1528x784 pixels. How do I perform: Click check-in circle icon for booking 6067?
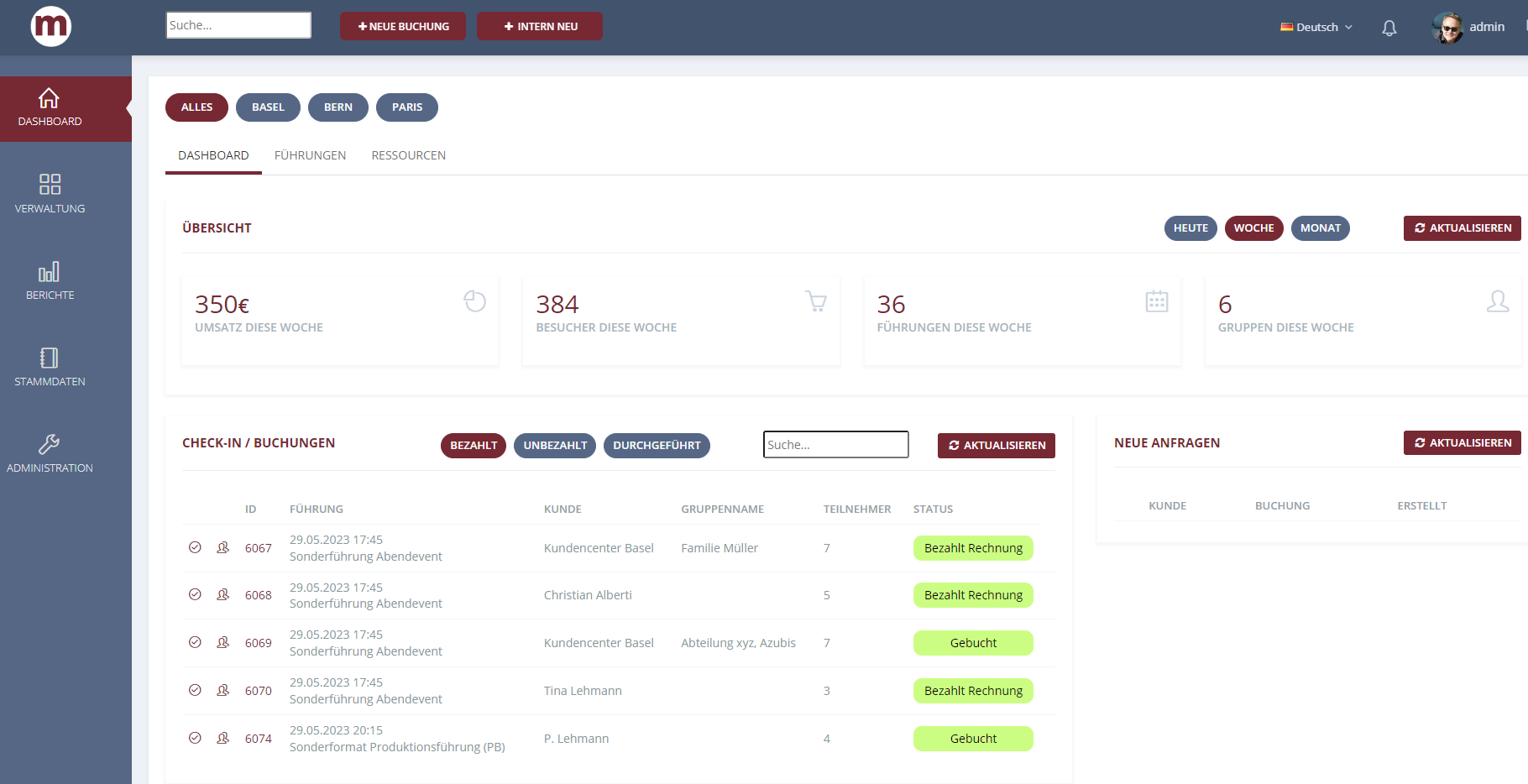pyautogui.click(x=195, y=547)
